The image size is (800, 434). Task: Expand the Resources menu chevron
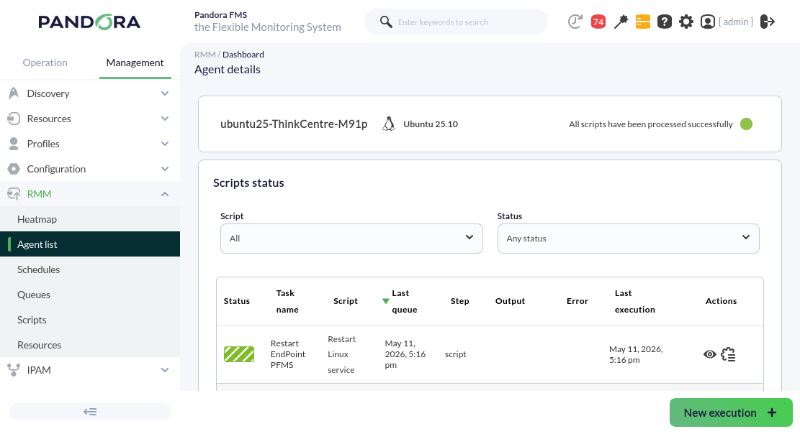pyautogui.click(x=165, y=118)
